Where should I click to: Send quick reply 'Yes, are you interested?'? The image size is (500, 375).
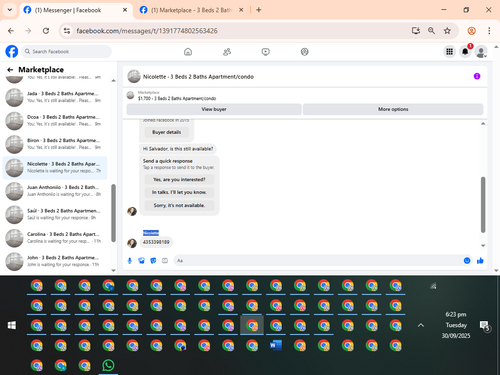point(179,180)
